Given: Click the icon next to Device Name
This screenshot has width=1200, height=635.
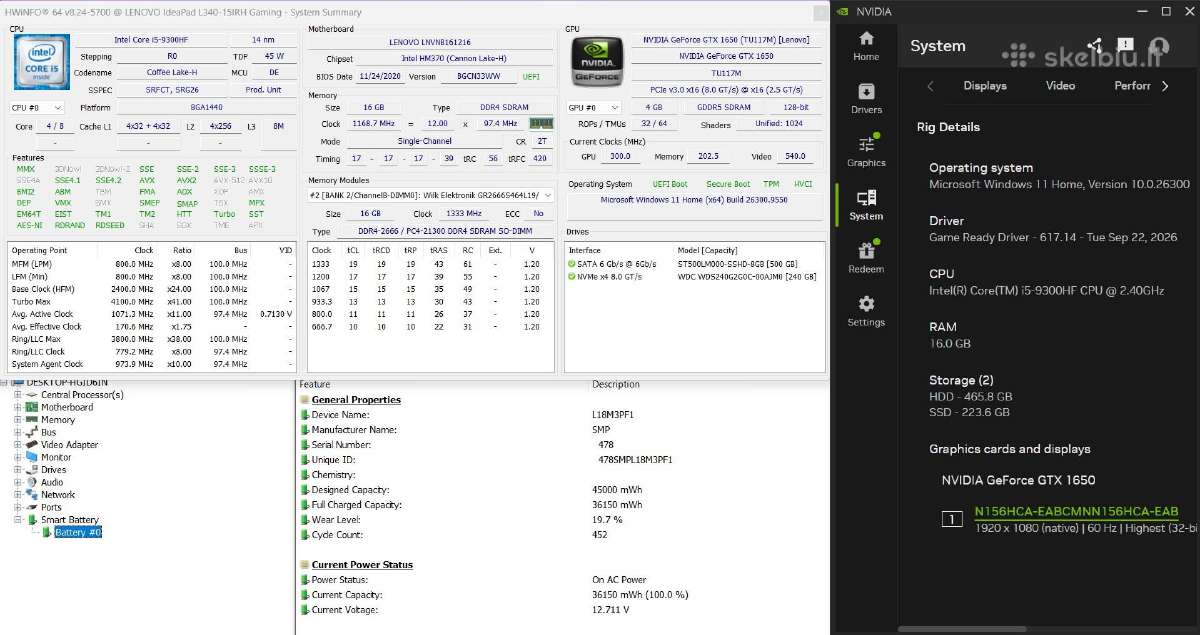Looking at the screenshot, I should point(304,415).
